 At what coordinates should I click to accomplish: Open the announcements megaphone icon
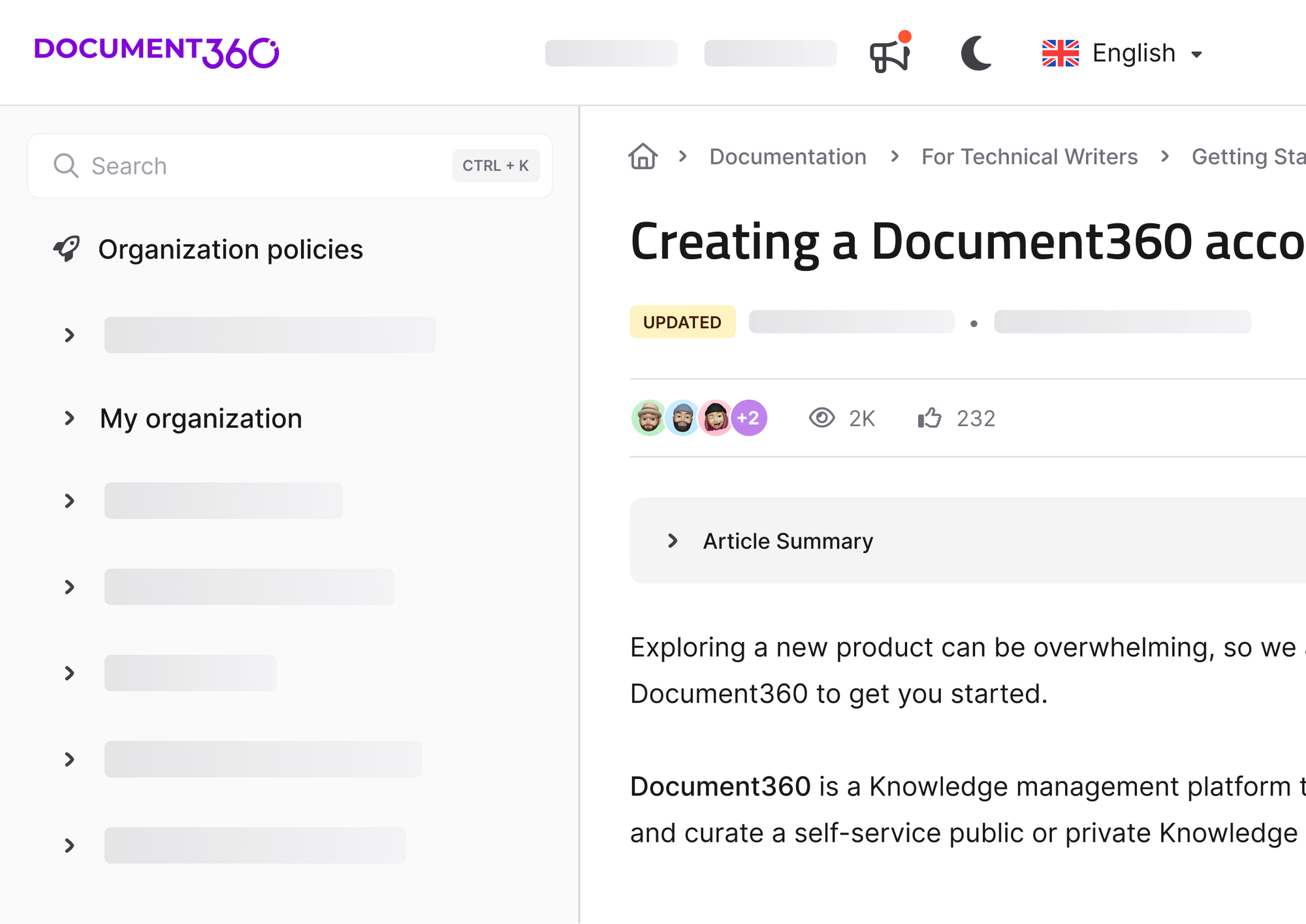pos(890,52)
